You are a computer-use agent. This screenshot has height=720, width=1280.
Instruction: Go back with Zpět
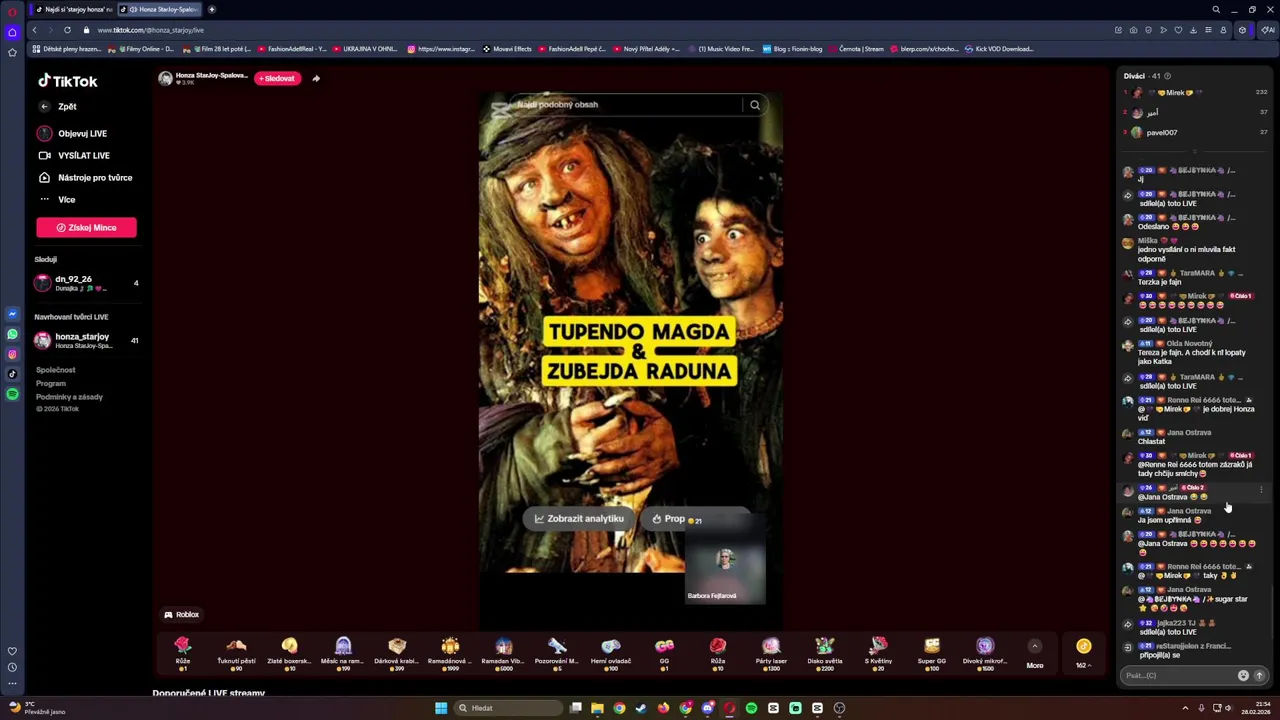[x=59, y=106]
